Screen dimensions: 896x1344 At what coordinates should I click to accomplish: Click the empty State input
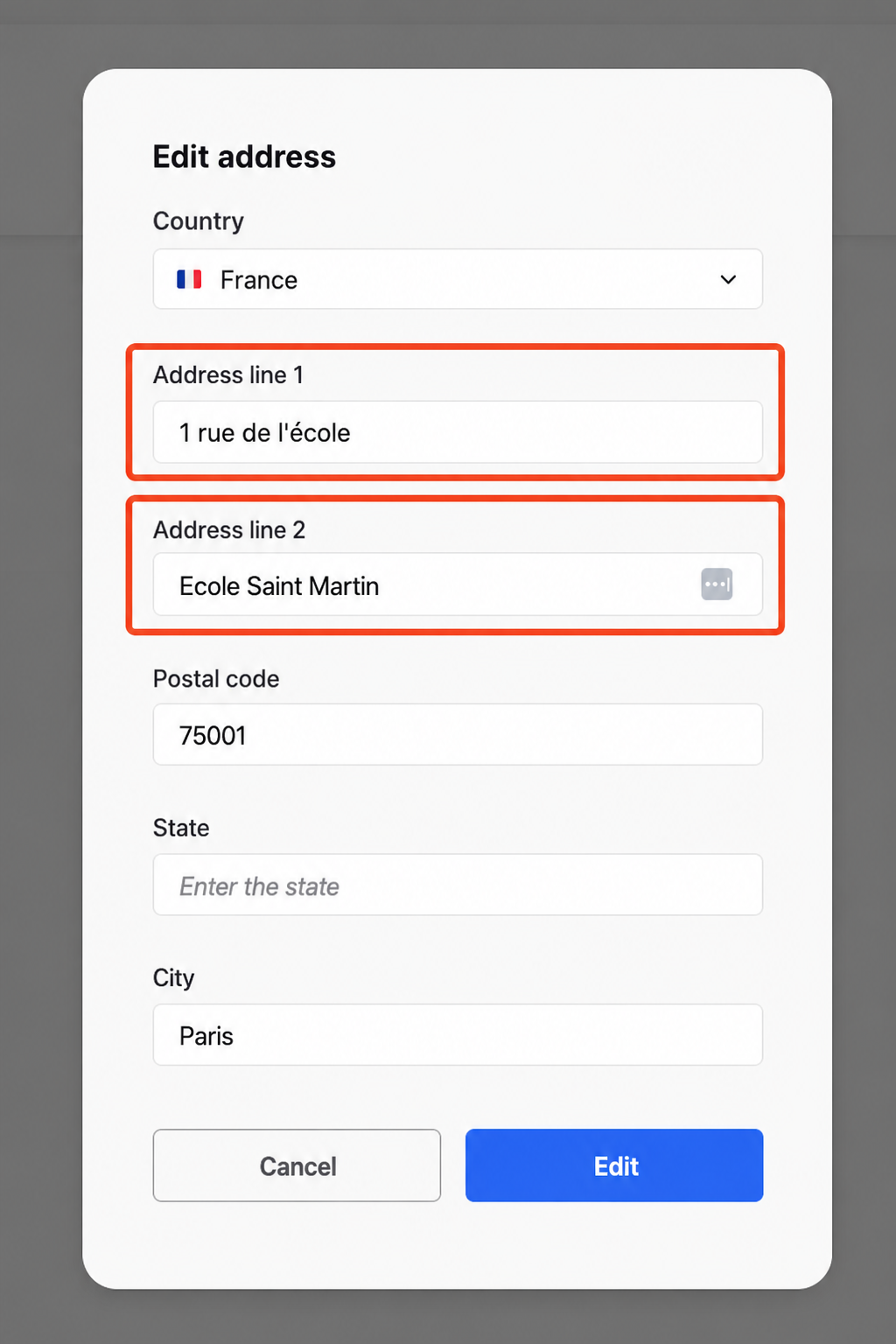[458, 885]
